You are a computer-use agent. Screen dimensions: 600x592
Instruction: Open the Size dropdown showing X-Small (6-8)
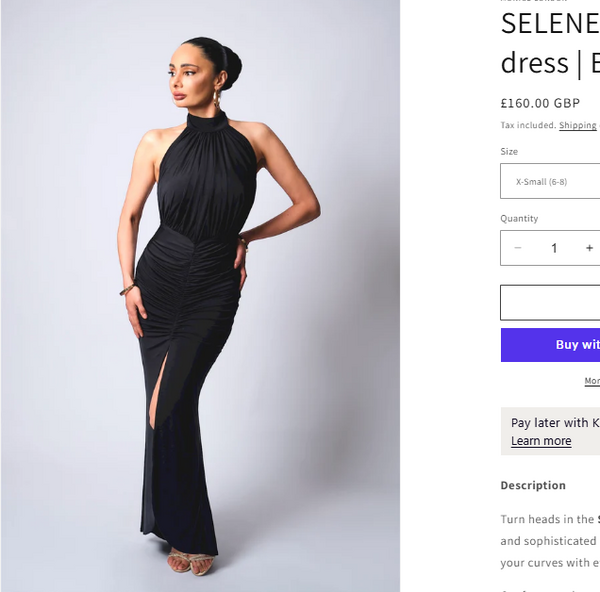click(x=550, y=182)
